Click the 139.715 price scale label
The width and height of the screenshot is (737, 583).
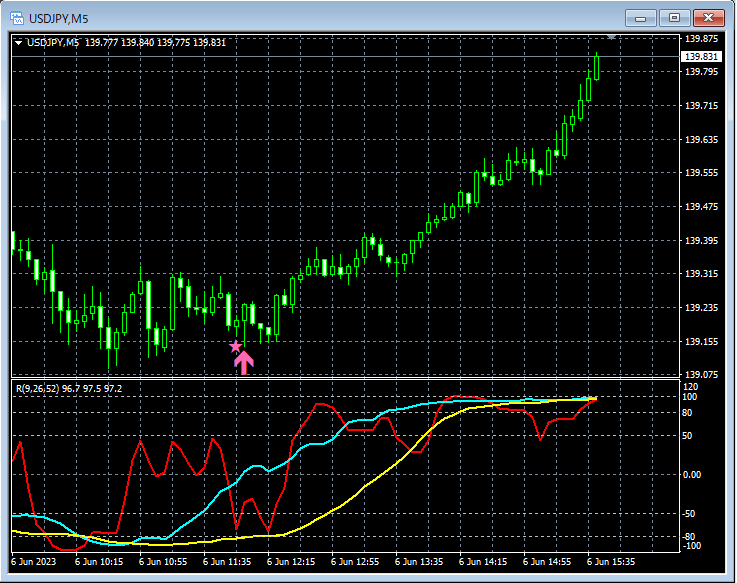pos(701,106)
